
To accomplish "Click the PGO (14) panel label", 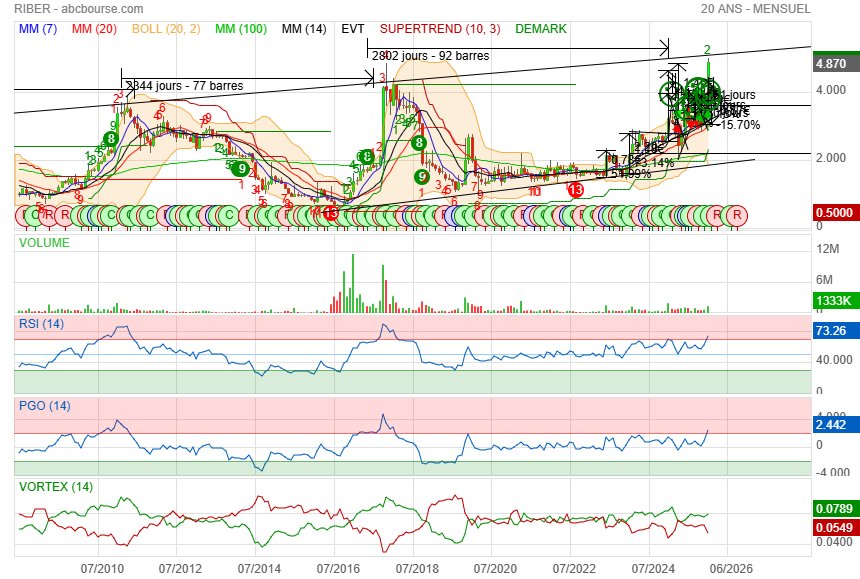I will [45, 406].
